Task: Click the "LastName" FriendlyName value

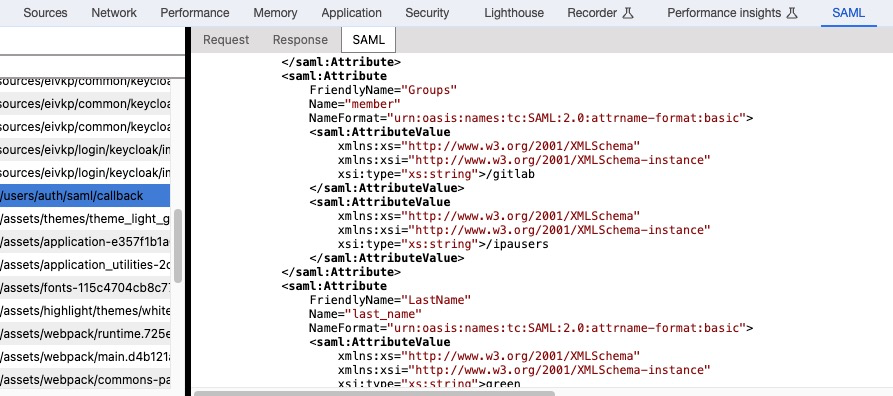Action: tap(437, 300)
